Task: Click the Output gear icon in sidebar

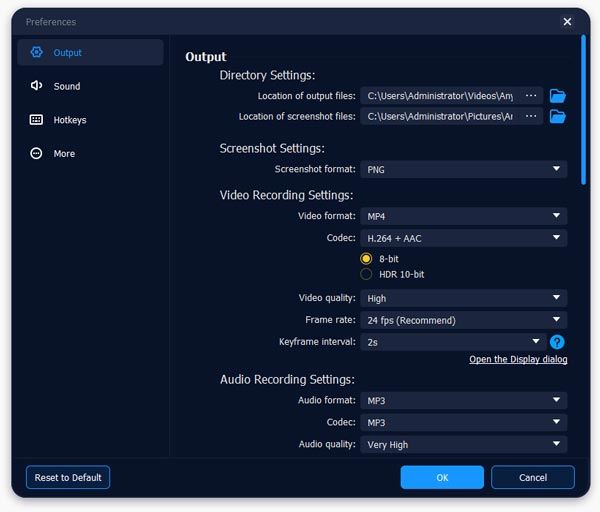Action: [x=37, y=52]
